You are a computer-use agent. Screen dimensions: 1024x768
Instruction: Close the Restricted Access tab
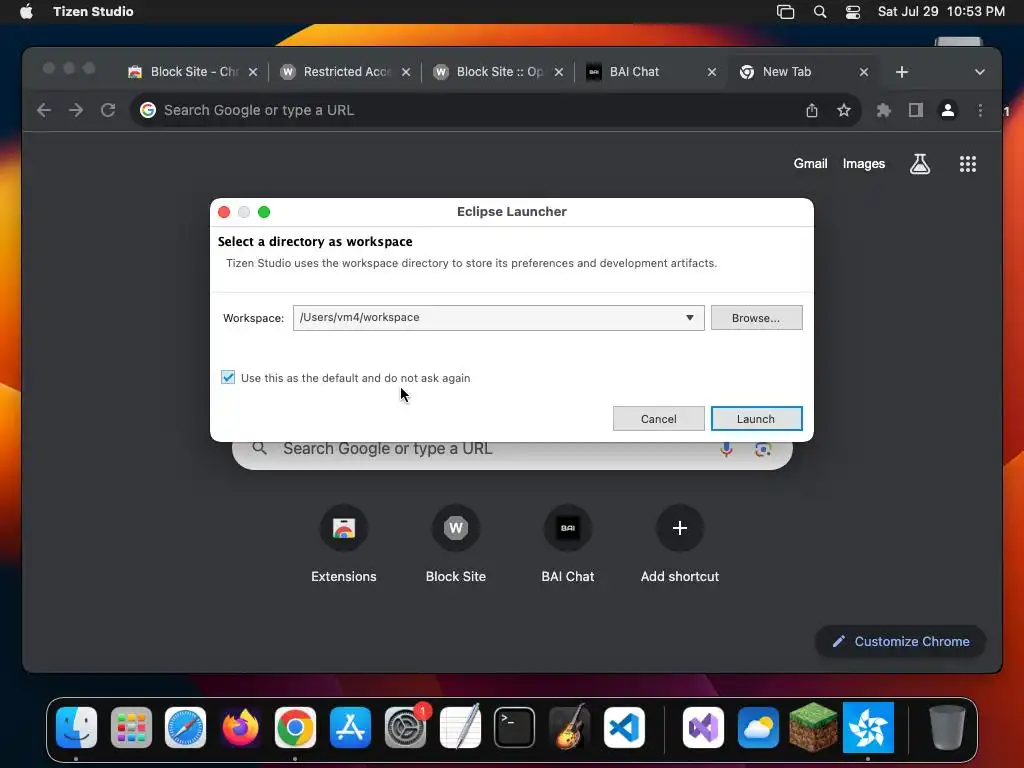406,72
